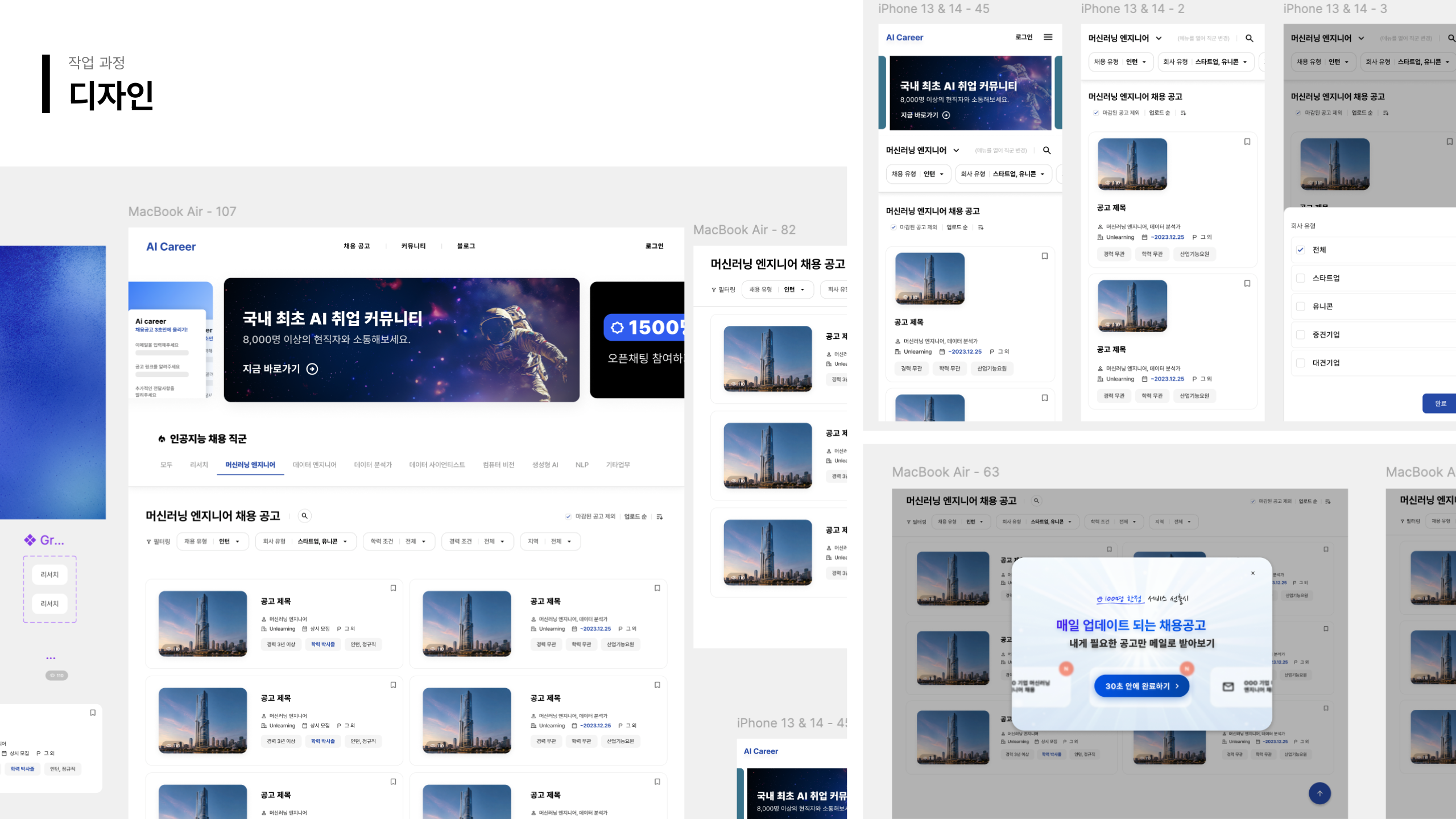Open the 컴퓨터 비전 tab

click(498, 465)
